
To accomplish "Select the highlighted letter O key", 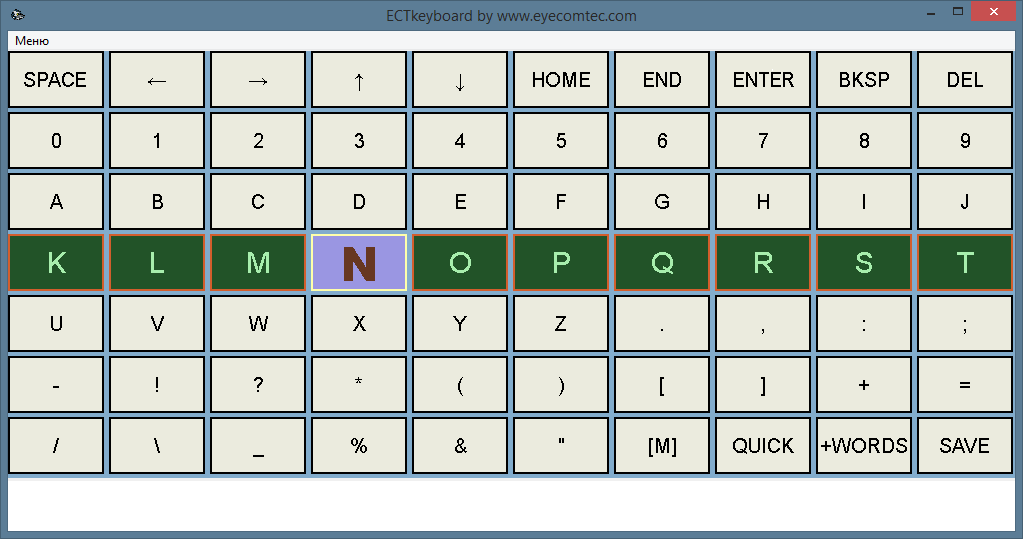I will coord(460,262).
